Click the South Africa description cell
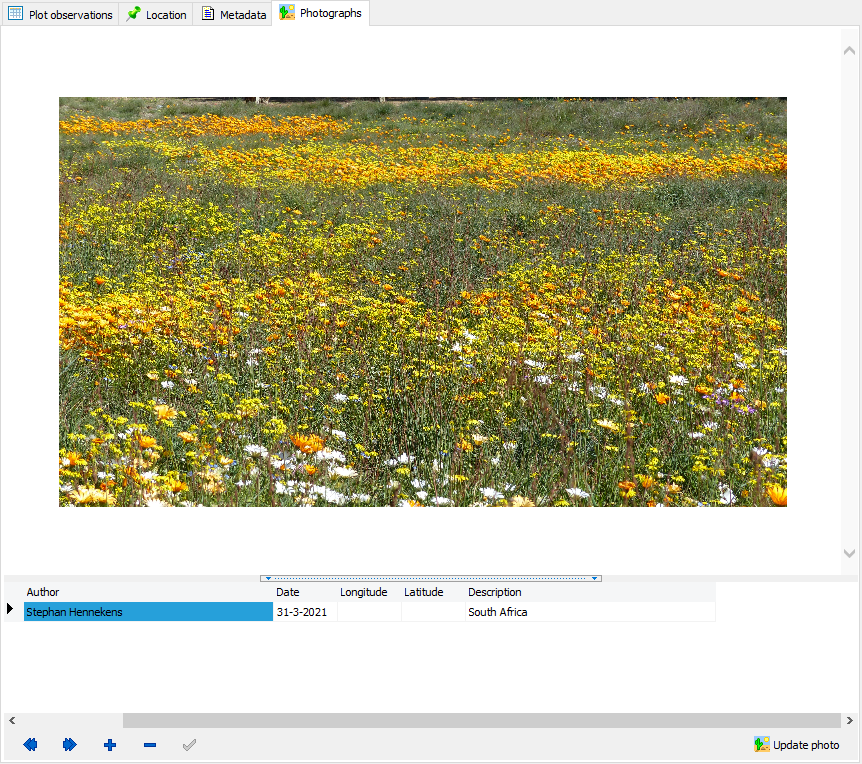Viewport: 862px width, 764px height. 590,612
